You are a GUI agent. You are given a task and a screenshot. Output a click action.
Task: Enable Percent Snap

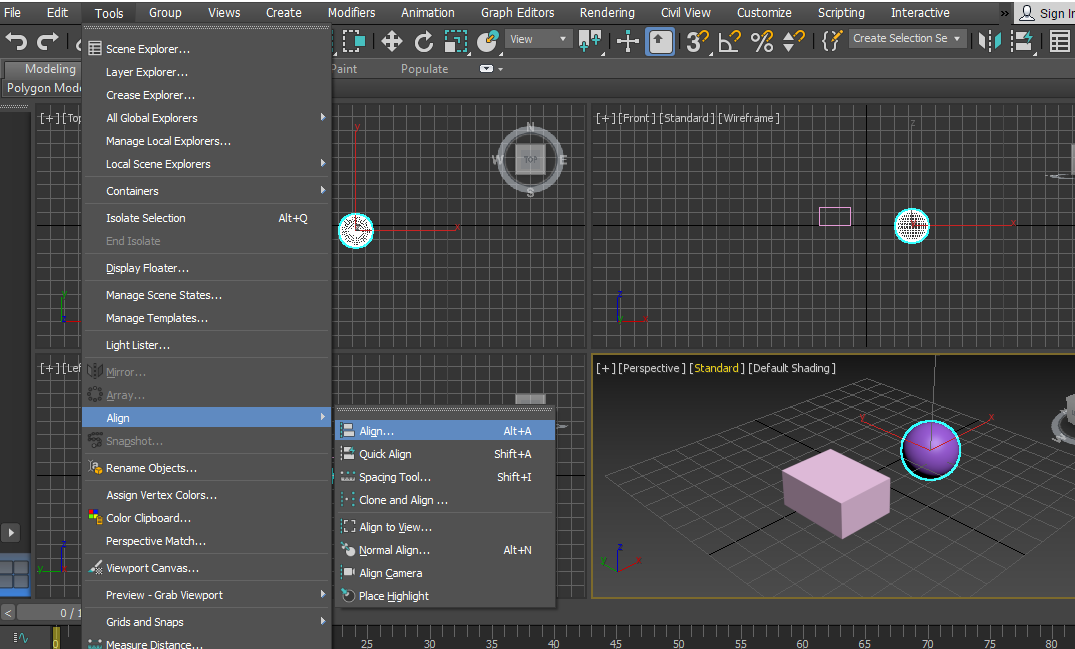762,41
